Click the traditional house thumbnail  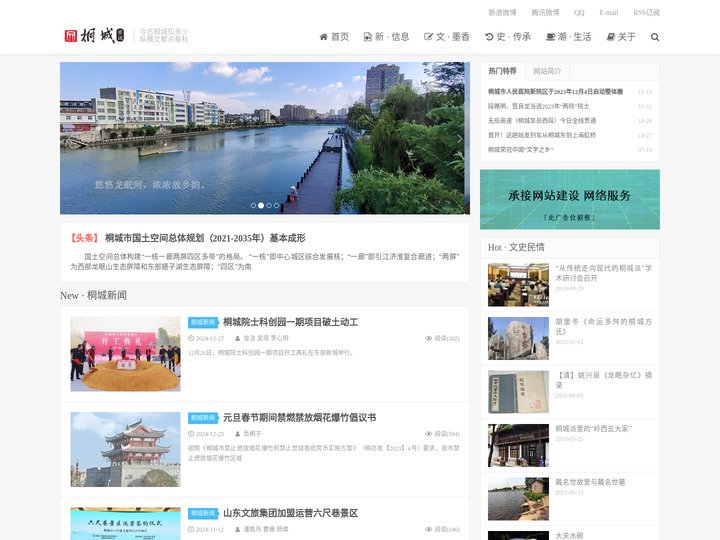(x=518, y=445)
